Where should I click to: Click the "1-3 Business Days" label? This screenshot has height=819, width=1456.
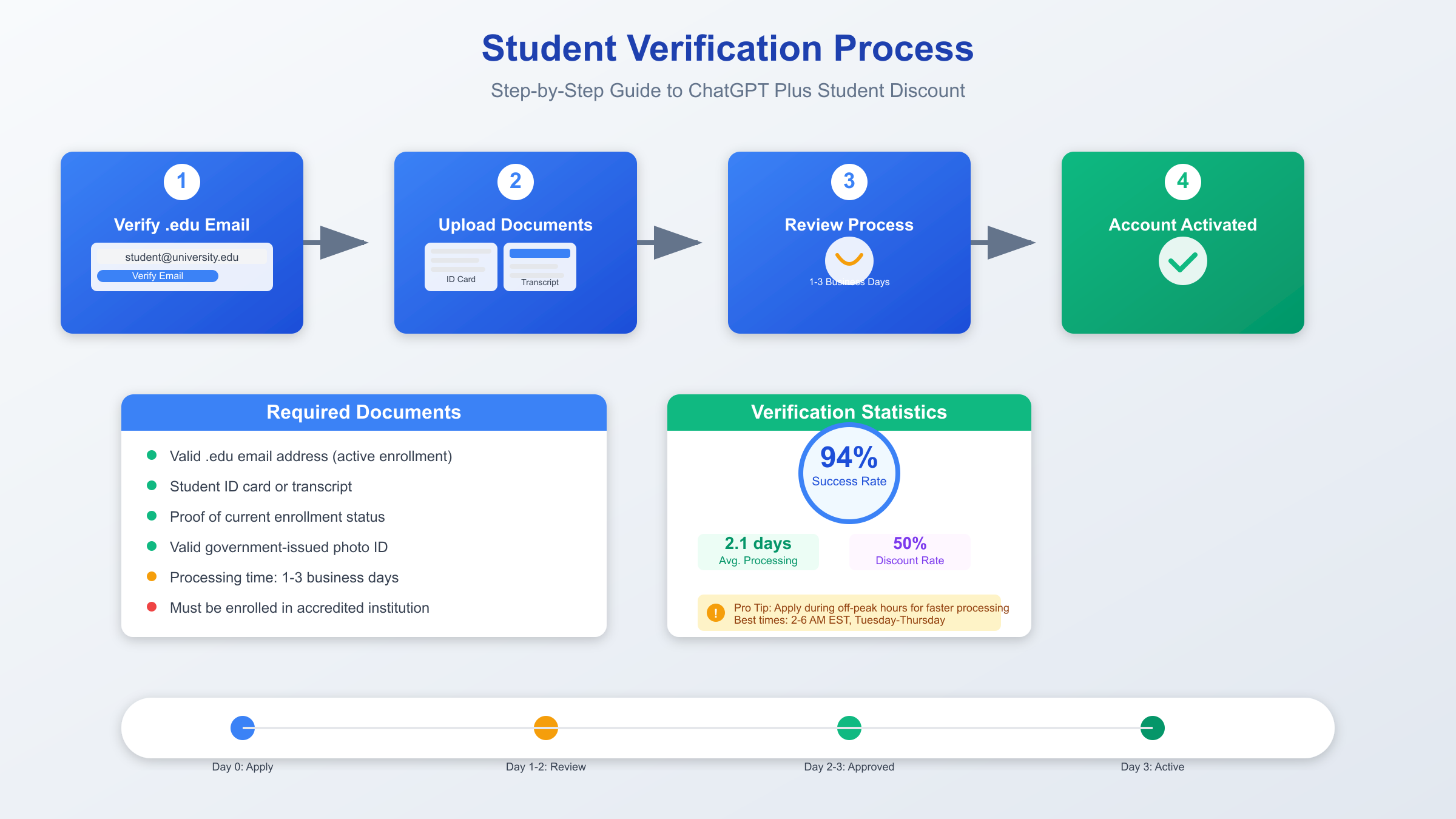[849, 282]
